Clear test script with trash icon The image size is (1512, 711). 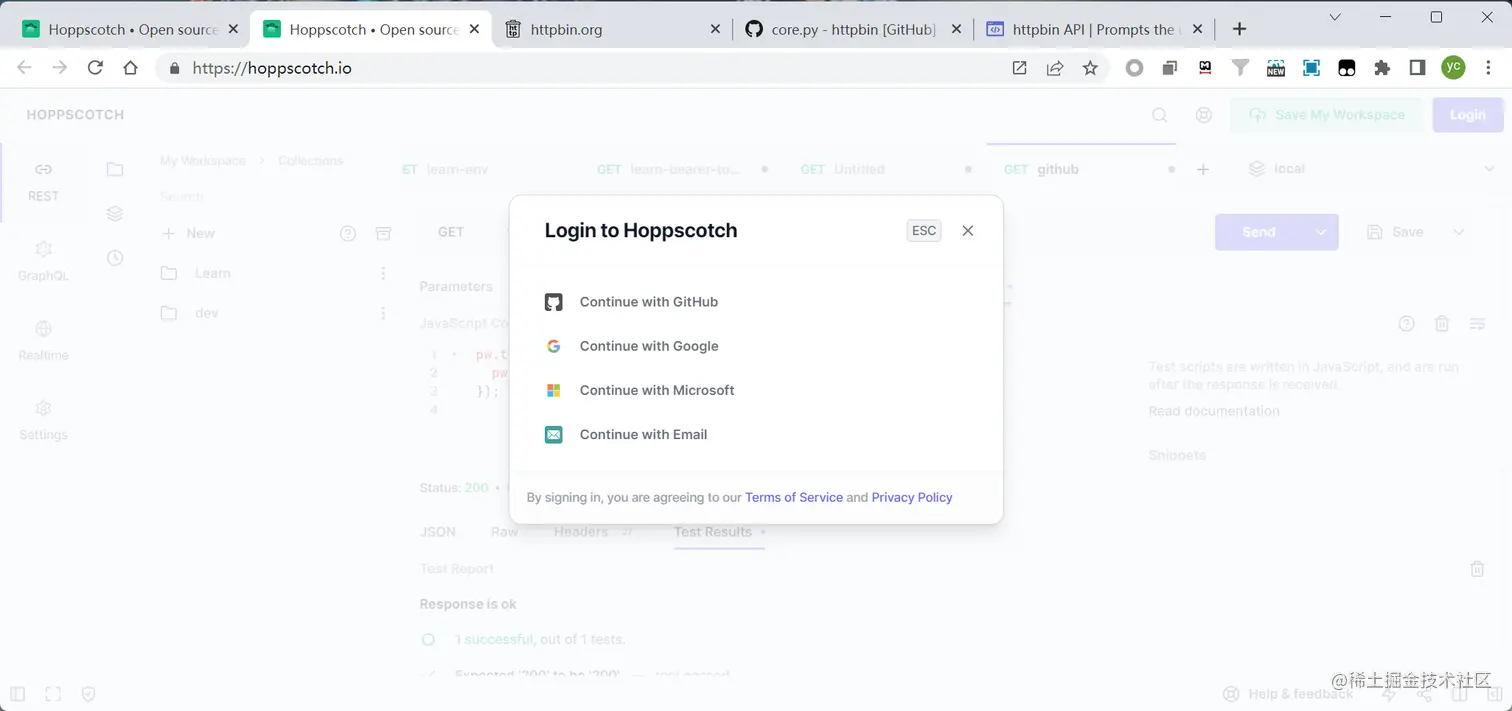pyautogui.click(x=1442, y=323)
